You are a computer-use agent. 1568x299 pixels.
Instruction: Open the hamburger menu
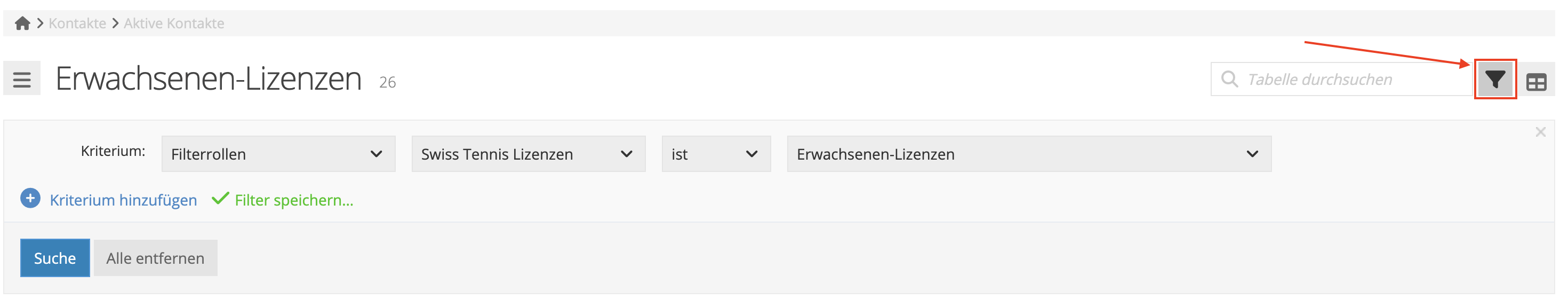[x=22, y=79]
